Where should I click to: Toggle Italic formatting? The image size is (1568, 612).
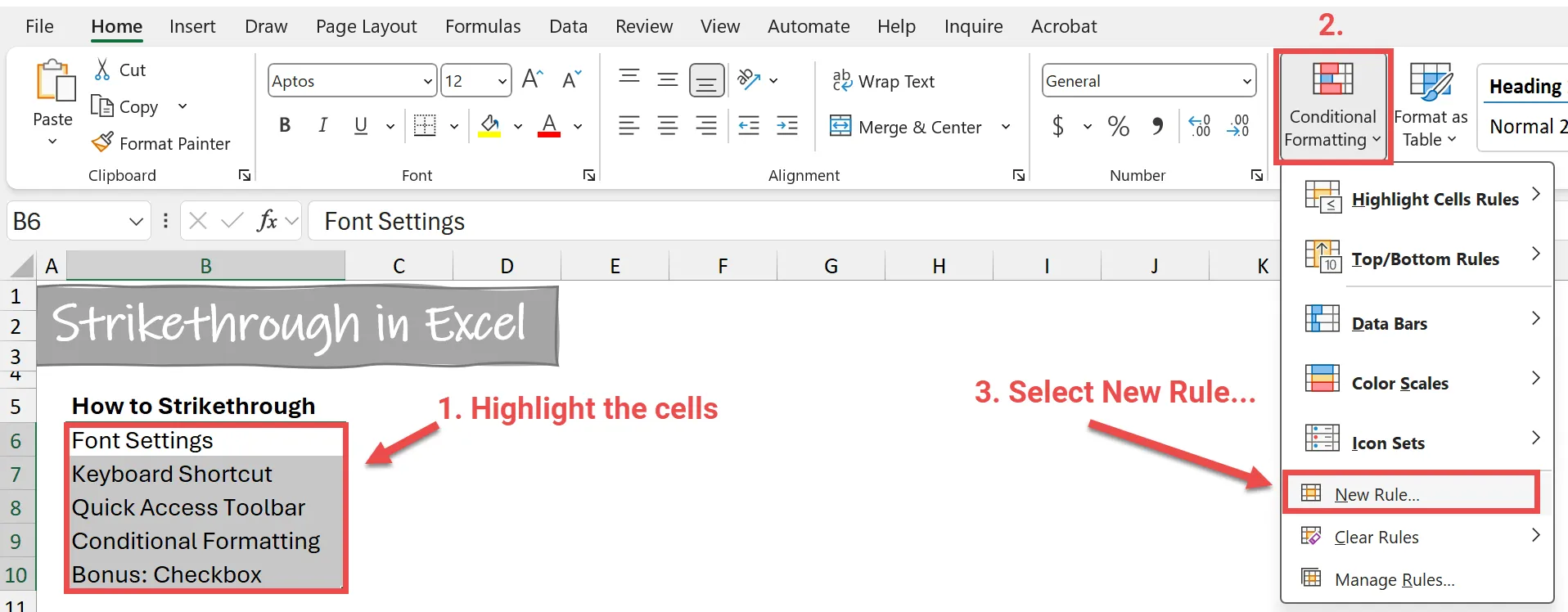(x=322, y=126)
